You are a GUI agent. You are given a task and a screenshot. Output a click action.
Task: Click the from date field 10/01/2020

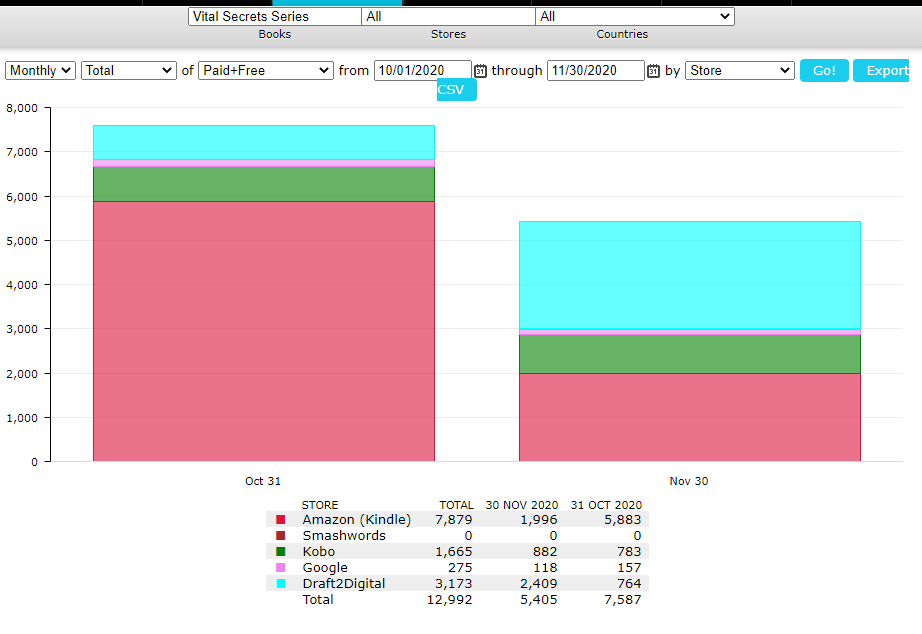tap(422, 71)
